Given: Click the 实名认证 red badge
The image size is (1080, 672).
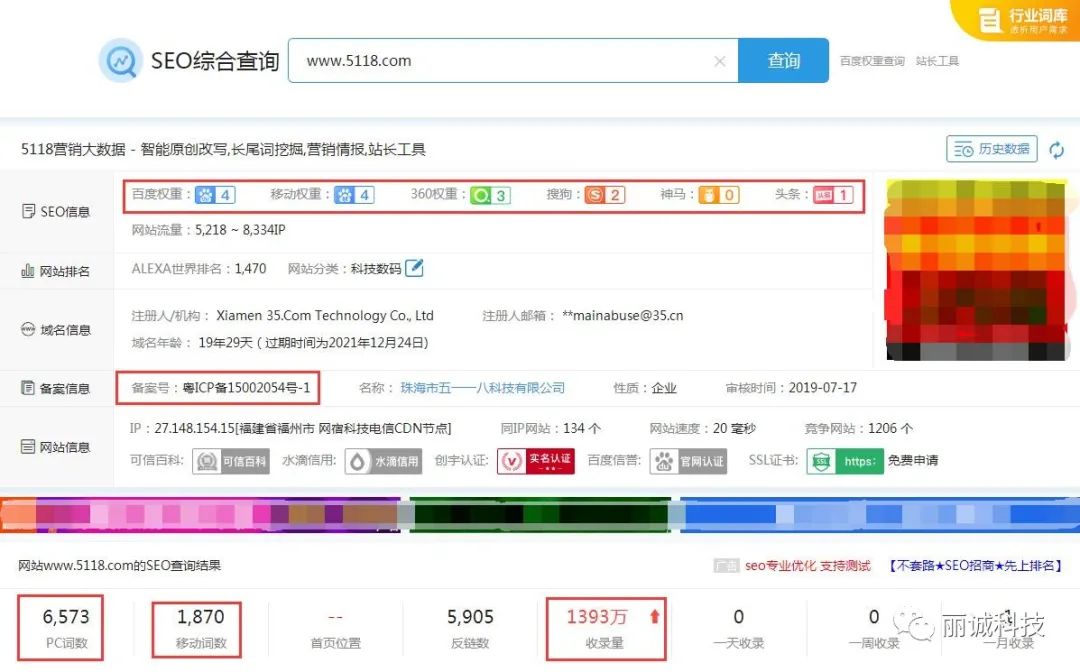Looking at the screenshot, I should pyautogui.click(x=535, y=461).
